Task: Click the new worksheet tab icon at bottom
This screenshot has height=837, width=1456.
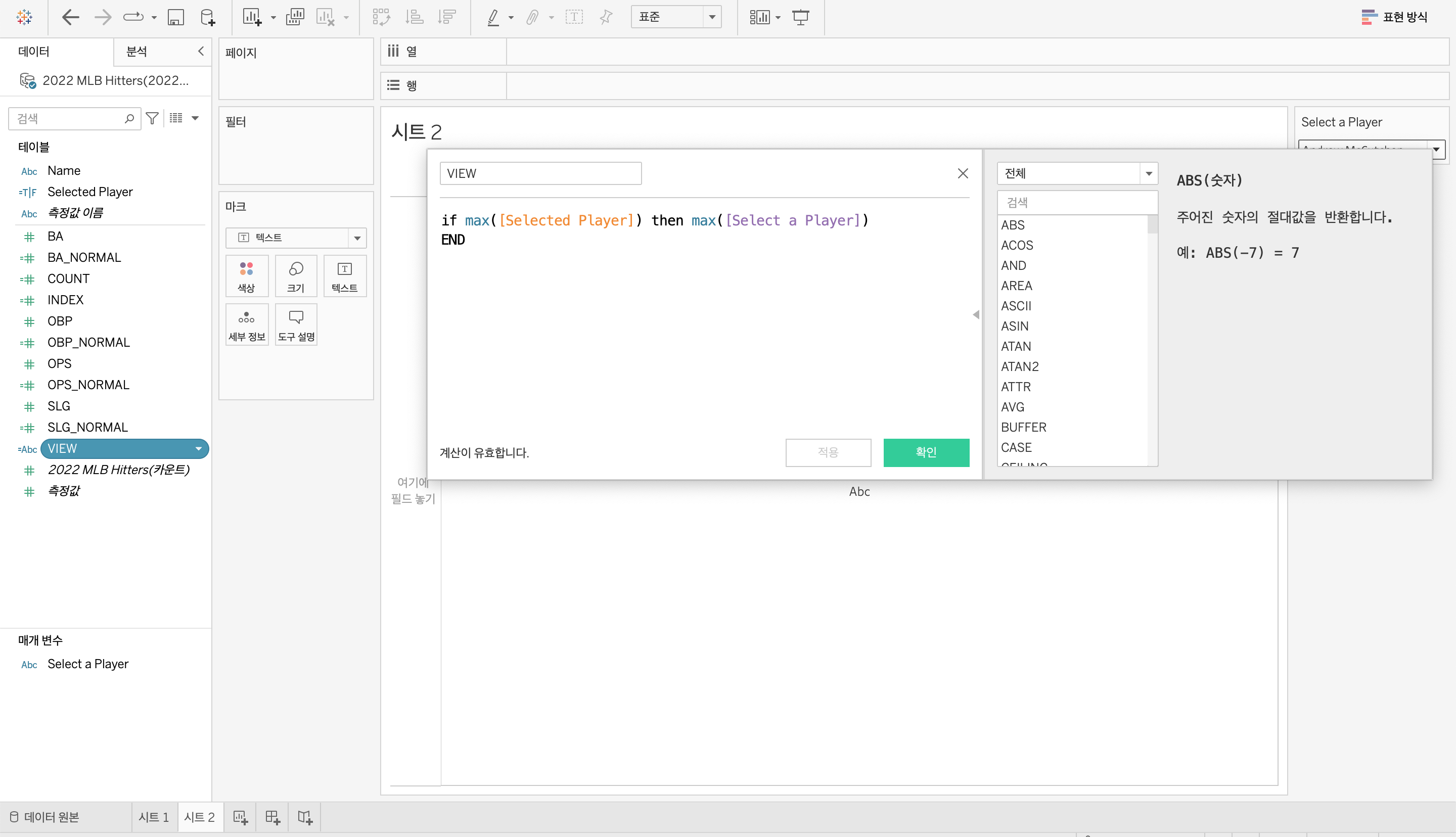Action: (x=240, y=817)
